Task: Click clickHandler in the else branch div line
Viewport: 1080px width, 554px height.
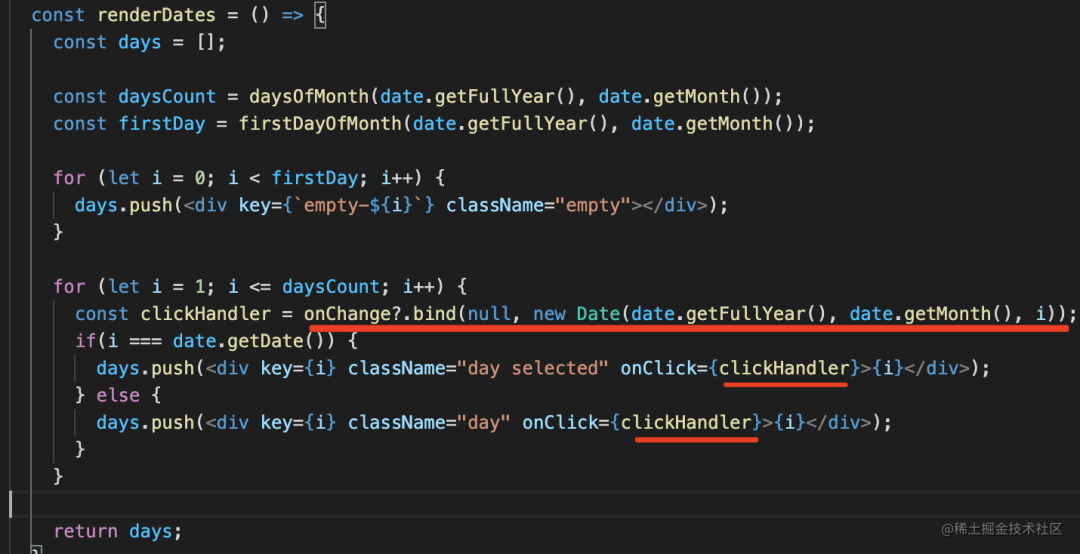Action: tap(686, 423)
